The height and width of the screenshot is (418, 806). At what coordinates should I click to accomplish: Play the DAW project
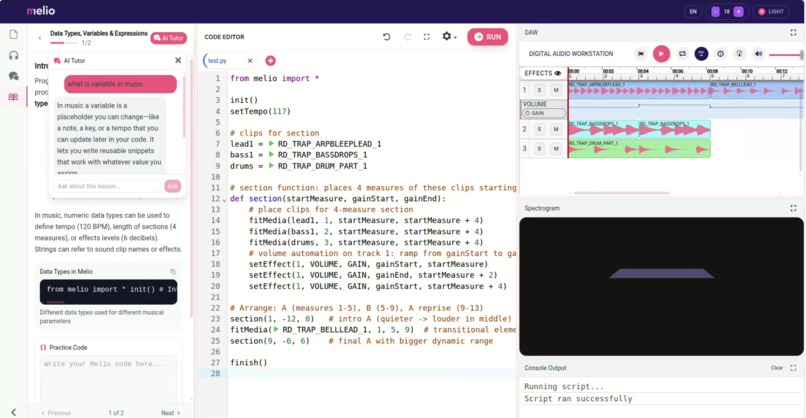pos(662,53)
